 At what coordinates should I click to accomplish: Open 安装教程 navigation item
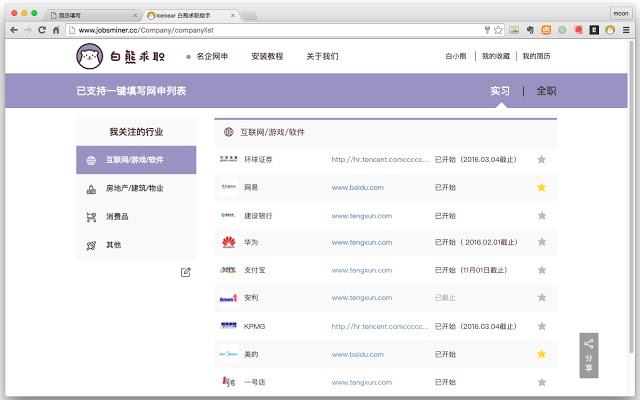point(267,56)
